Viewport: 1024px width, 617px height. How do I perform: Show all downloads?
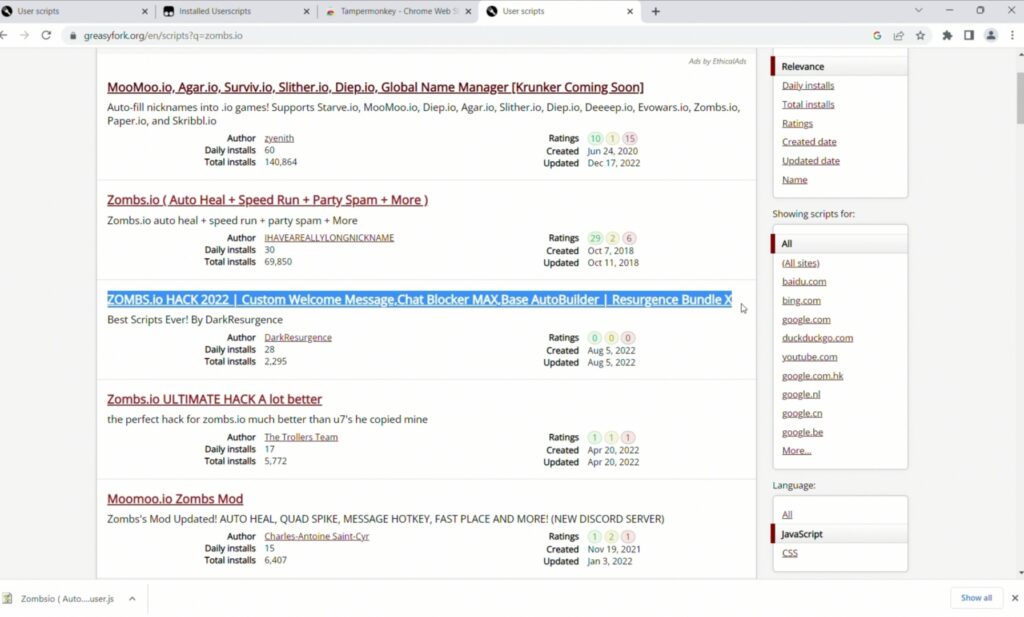click(976, 598)
